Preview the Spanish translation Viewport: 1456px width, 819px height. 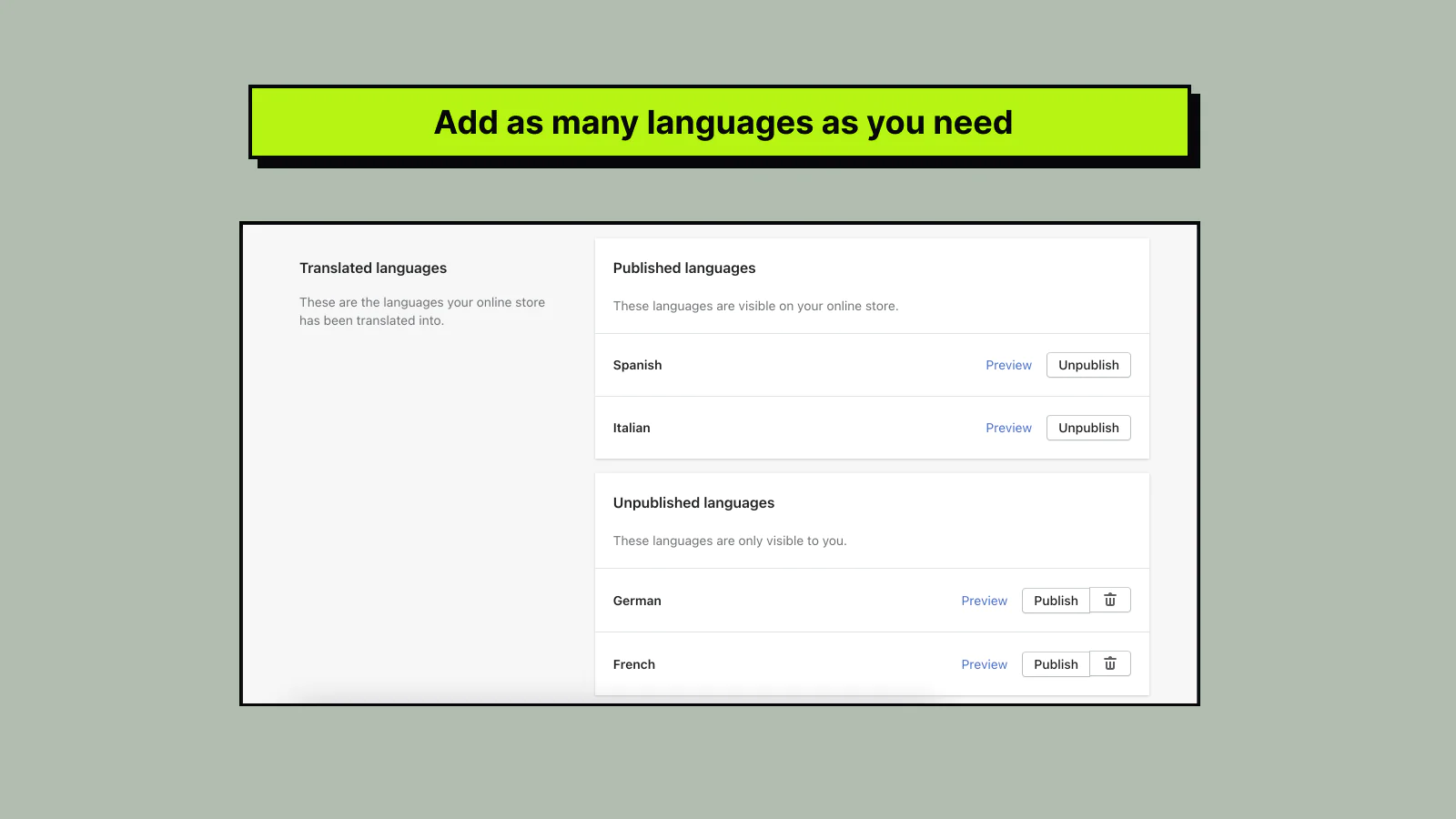[1008, 365]
